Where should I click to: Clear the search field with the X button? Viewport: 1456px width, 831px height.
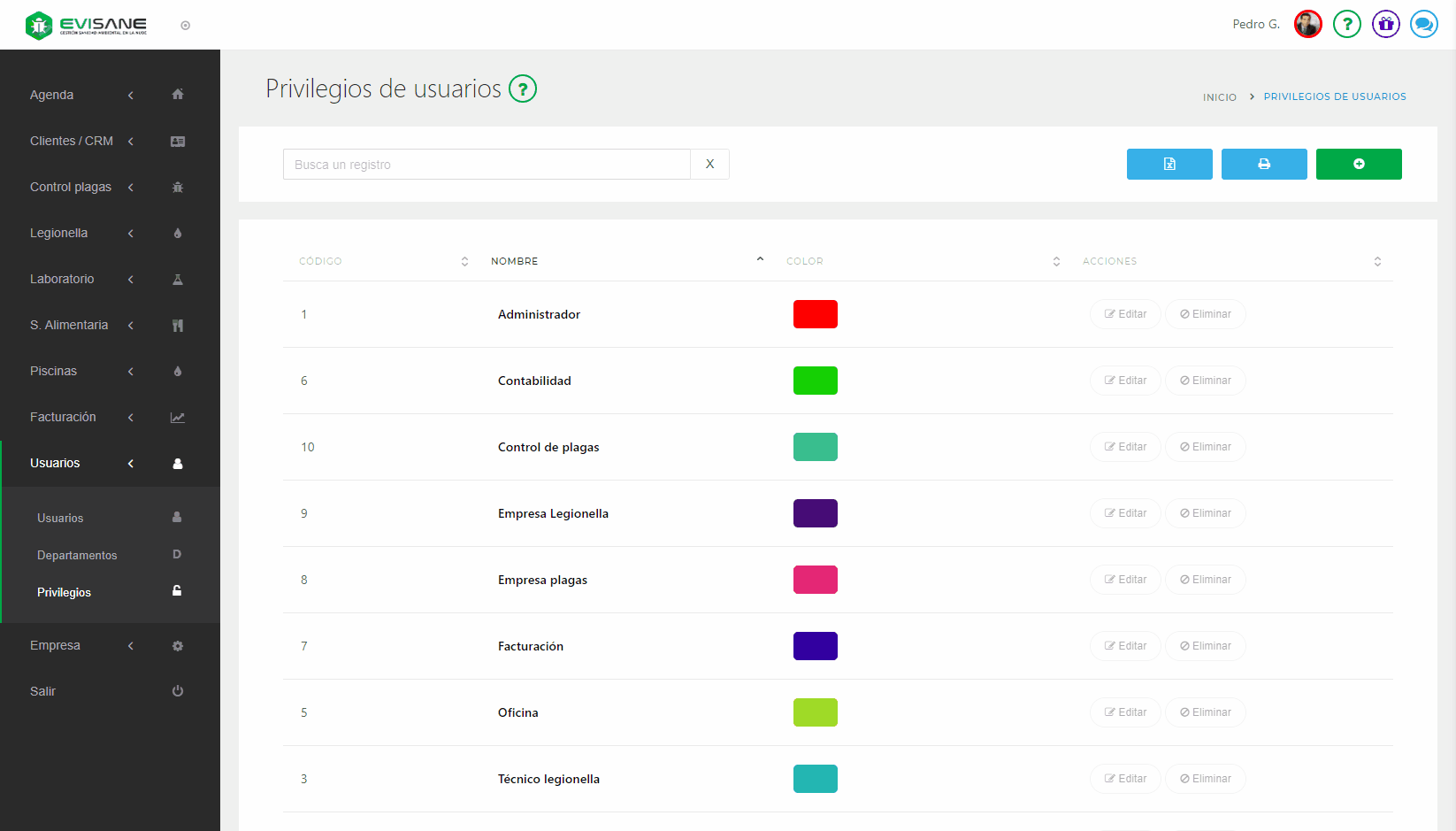[709, 164]
